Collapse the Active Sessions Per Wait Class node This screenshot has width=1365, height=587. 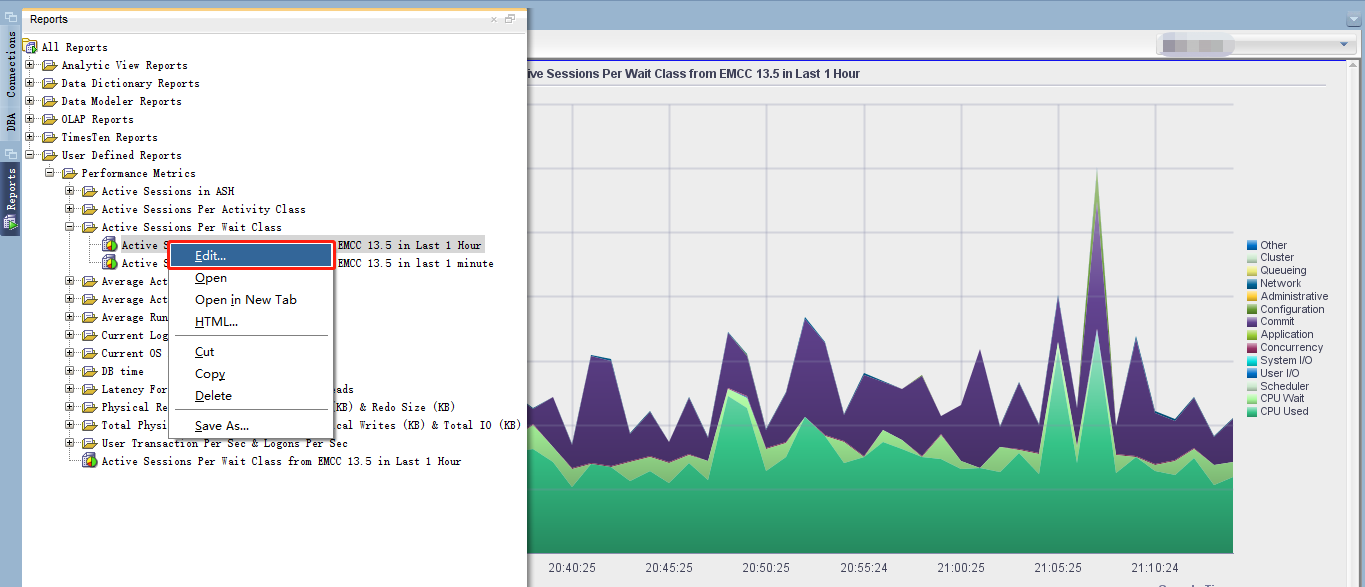(x=70, y=227)
